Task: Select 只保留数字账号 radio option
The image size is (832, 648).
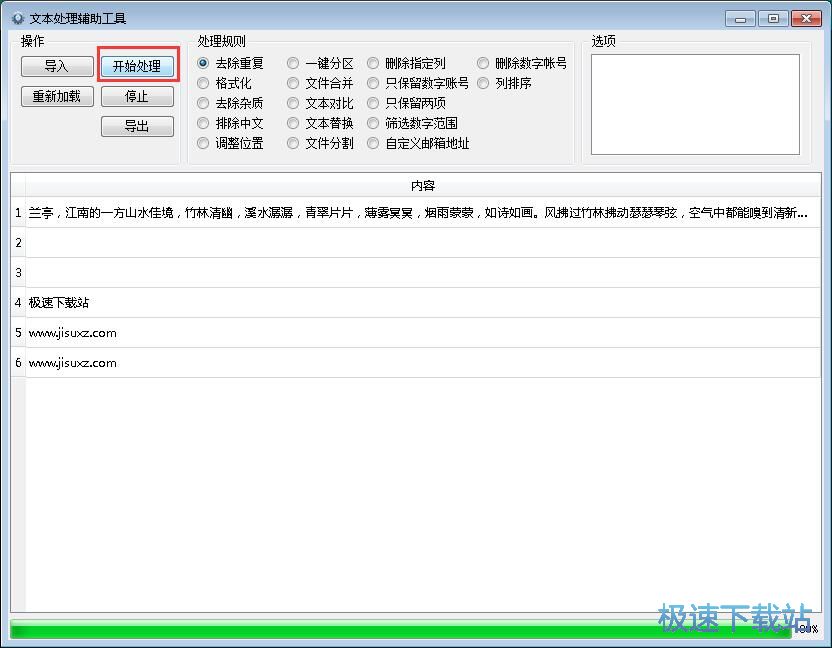Action: coord(418,83)
